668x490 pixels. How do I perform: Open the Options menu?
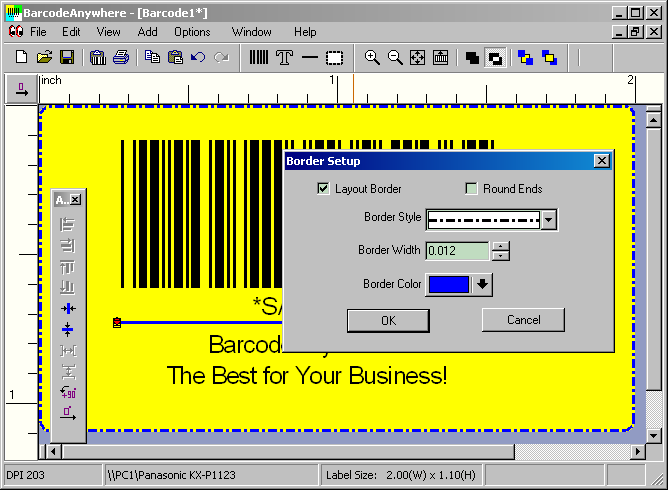tap(192, 32)
